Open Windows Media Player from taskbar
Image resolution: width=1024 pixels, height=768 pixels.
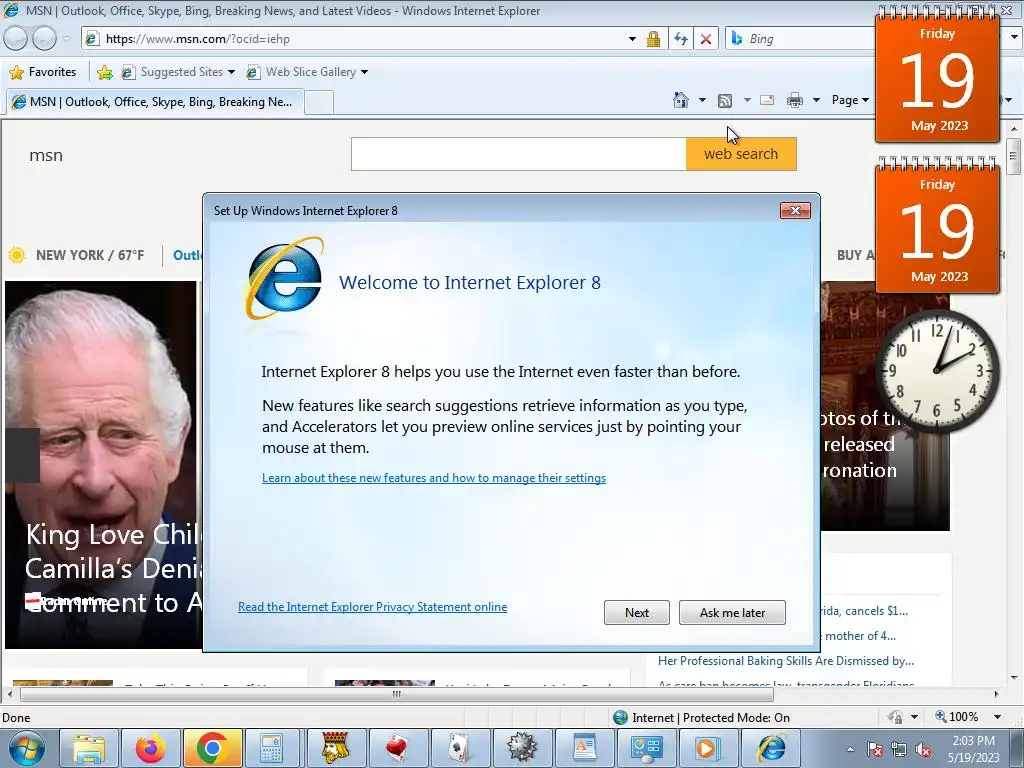(x=707, y=748)
